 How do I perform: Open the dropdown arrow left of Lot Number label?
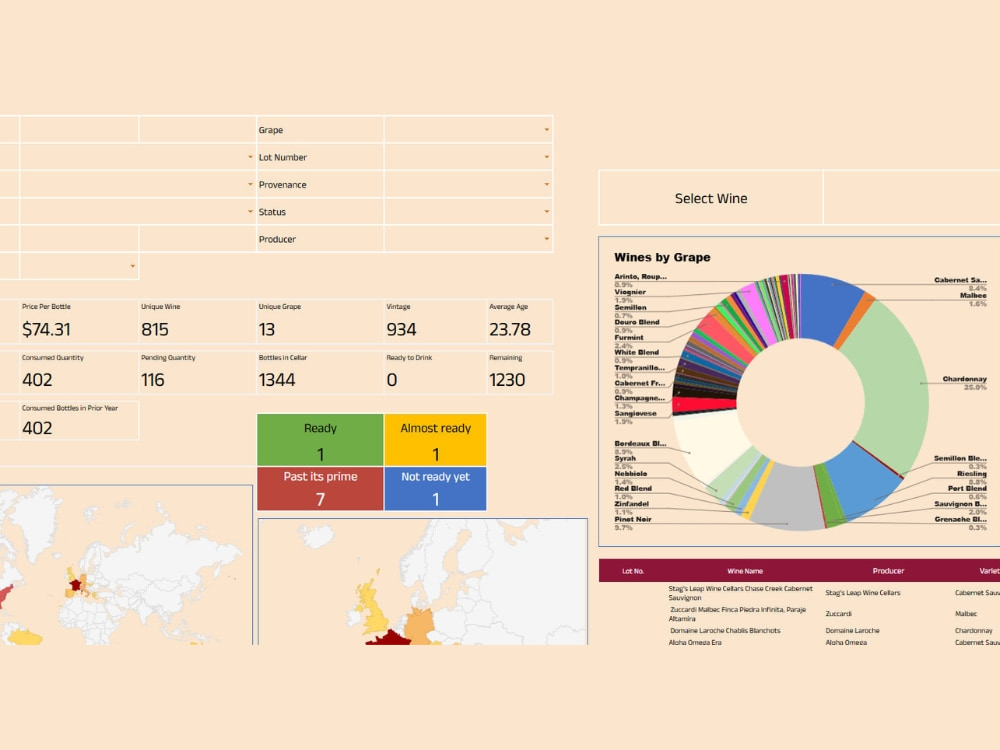click(x=250, y=157)
